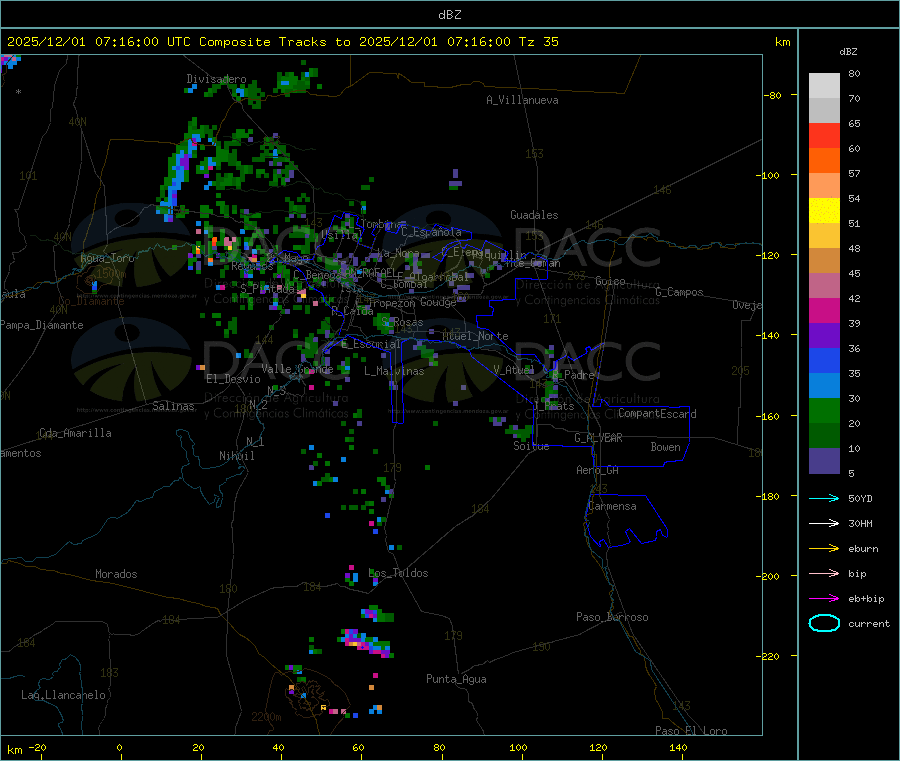
Task: Click the 'Divisadero' map label
Action: point(216,79)
